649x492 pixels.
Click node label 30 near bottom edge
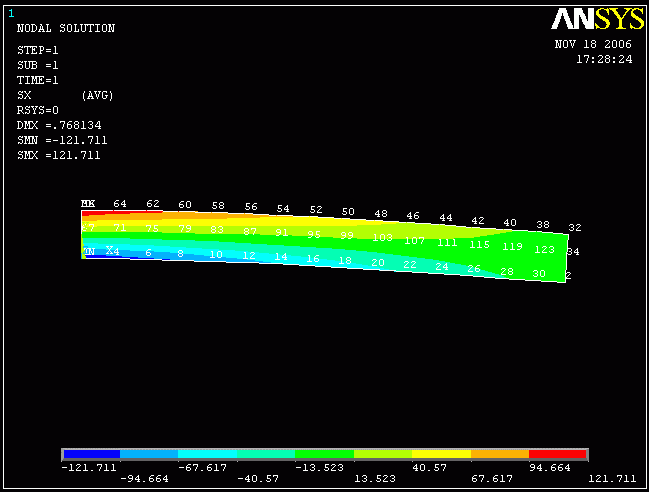tap(538, 274)
